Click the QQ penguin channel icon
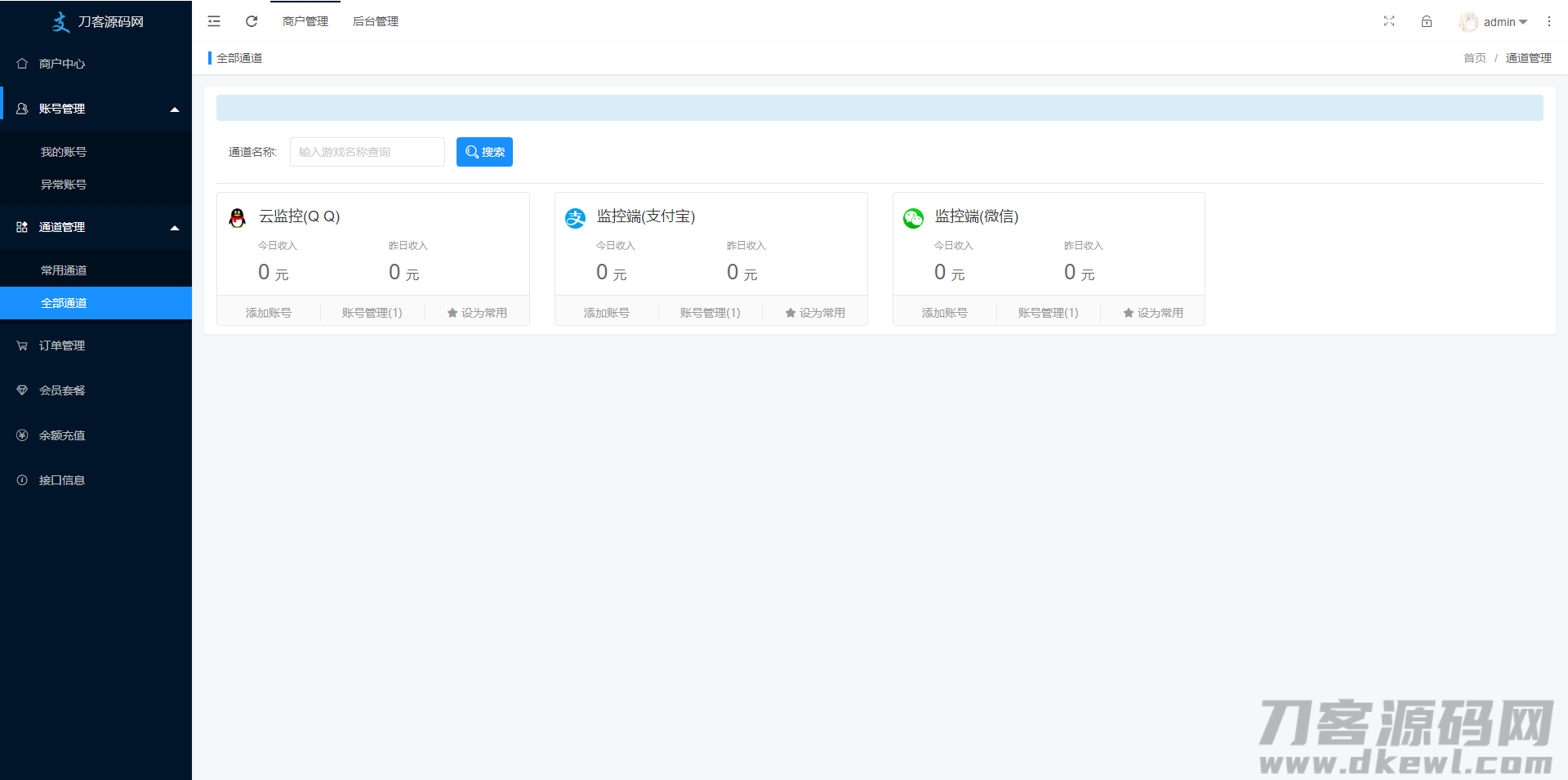 (x=238, y=217)
